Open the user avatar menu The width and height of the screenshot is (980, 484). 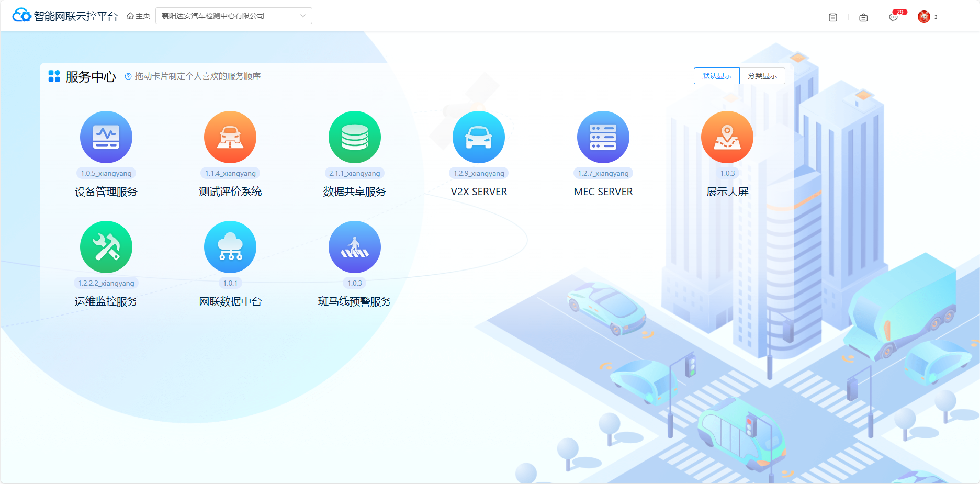coord(925,17)
